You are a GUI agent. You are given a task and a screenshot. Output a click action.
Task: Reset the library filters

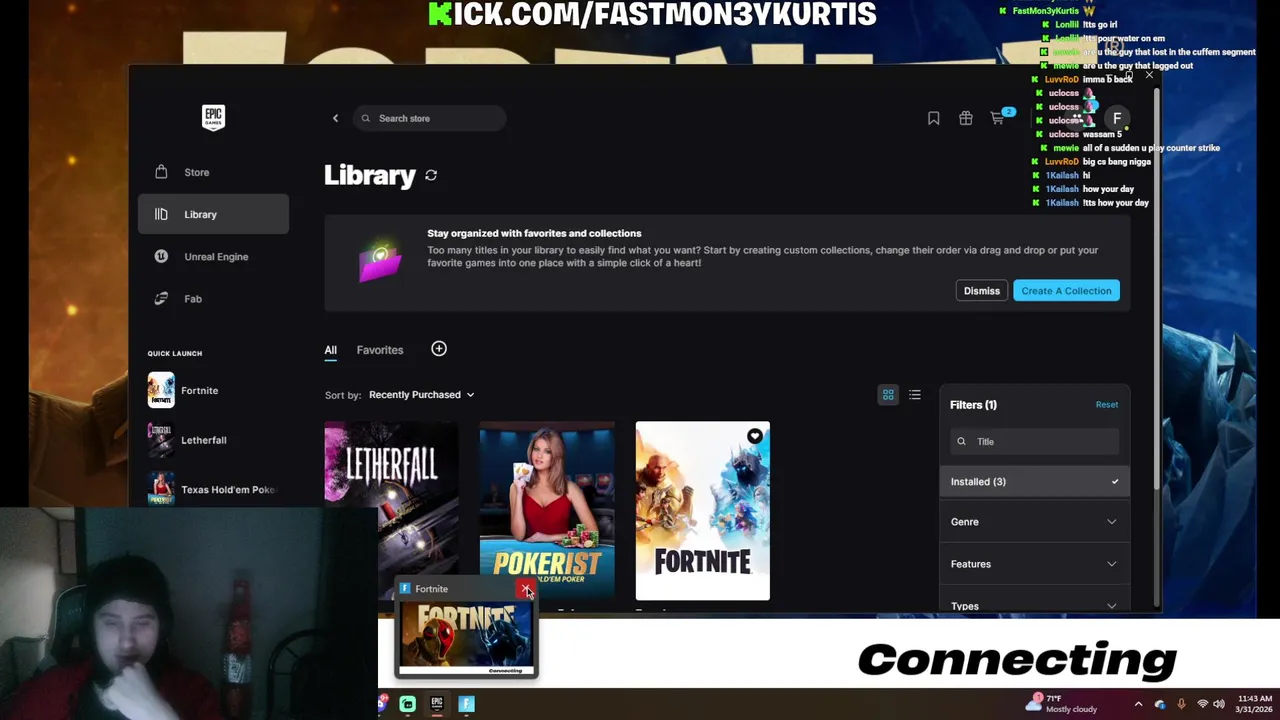1106,404
